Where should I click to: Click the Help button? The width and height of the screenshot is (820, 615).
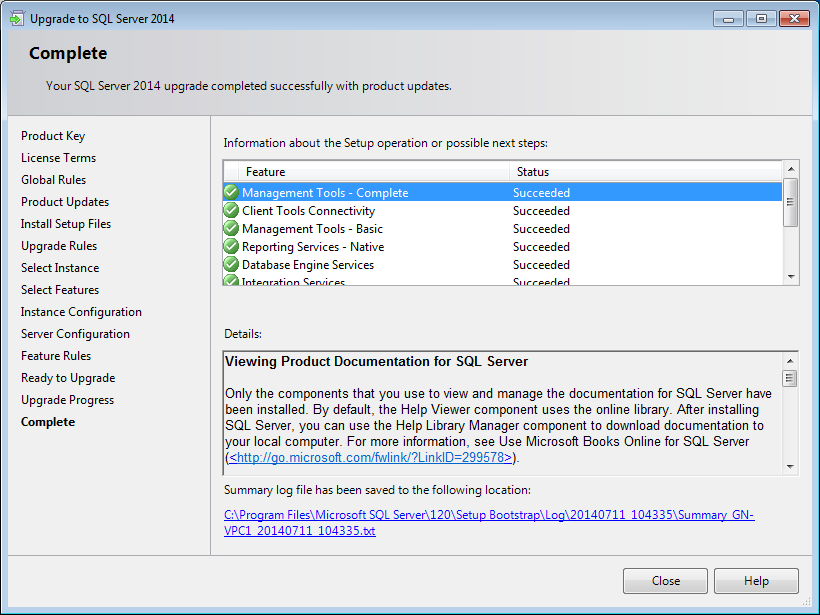756,581
